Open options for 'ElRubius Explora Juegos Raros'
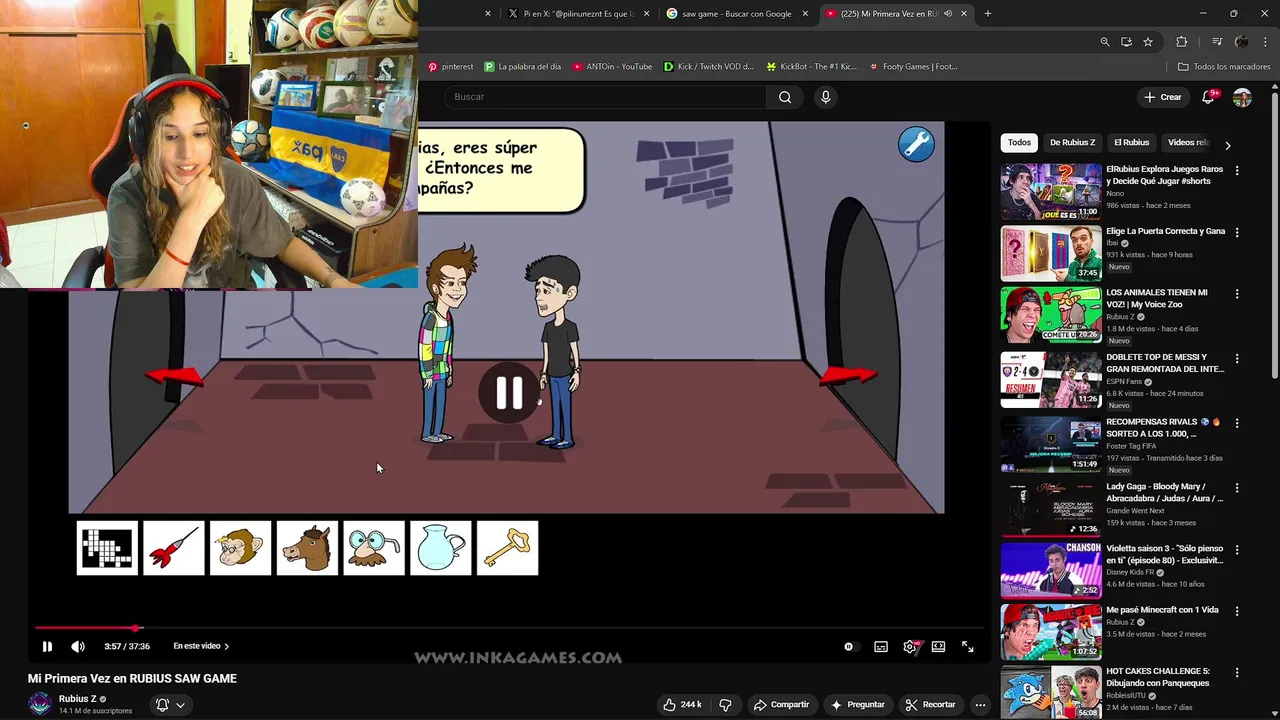 pos(1237,171)
